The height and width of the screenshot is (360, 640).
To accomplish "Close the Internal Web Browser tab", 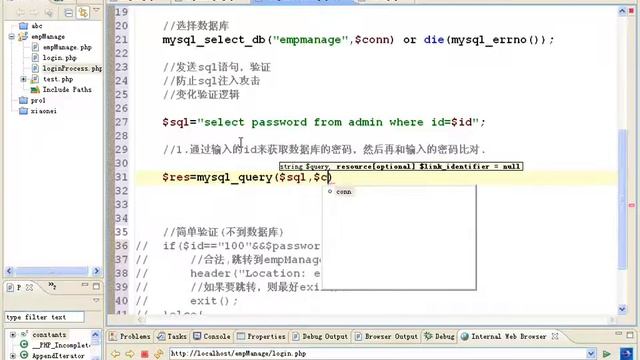I will click(x=555, y=336).
